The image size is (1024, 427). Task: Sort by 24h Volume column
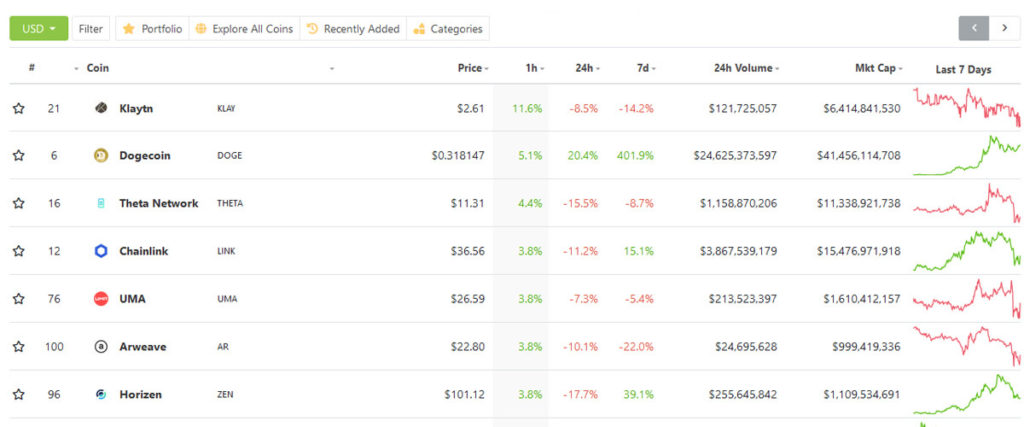[743, 68]
